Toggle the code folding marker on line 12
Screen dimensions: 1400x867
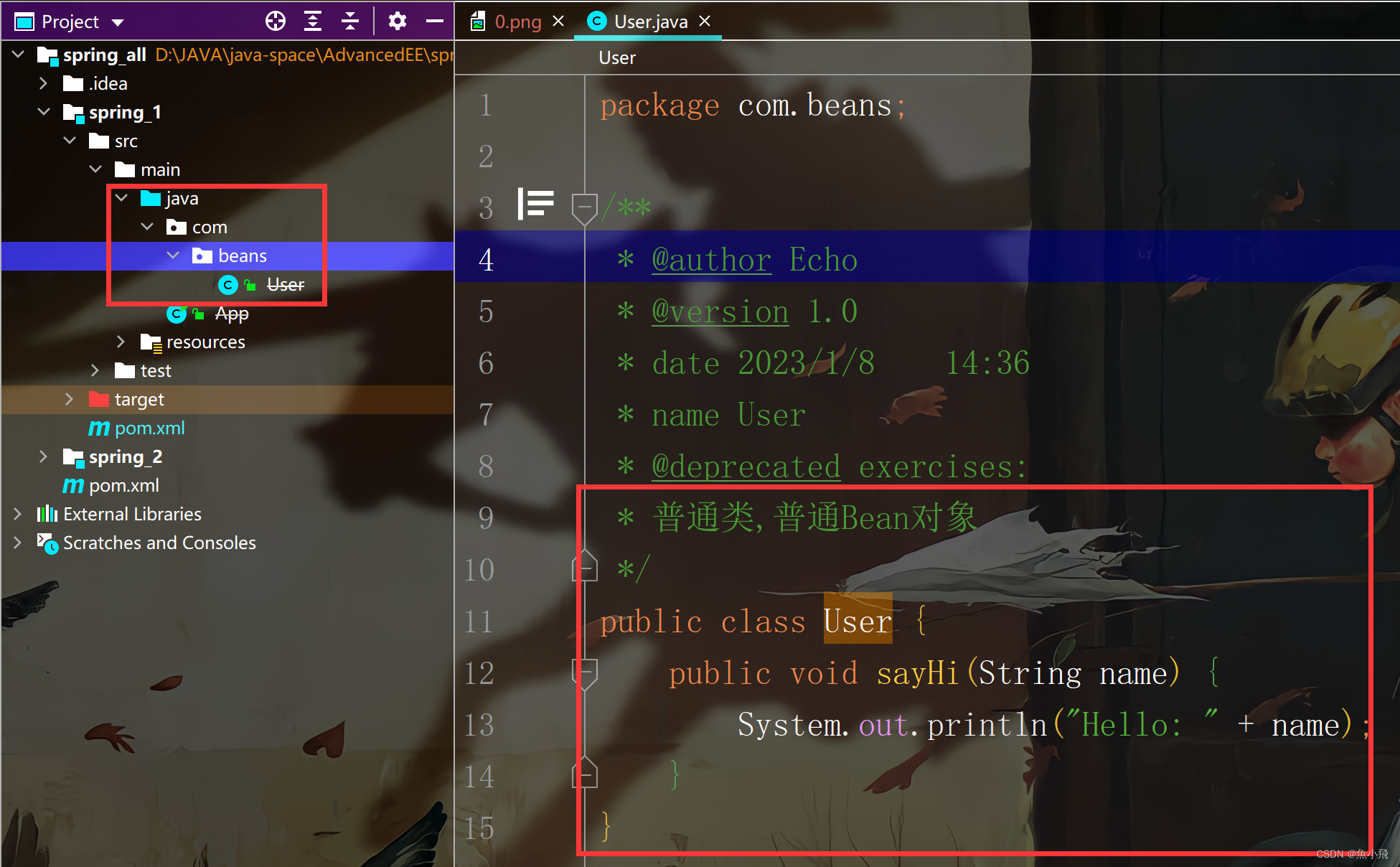pyautogui.click(x=584, y=671)
